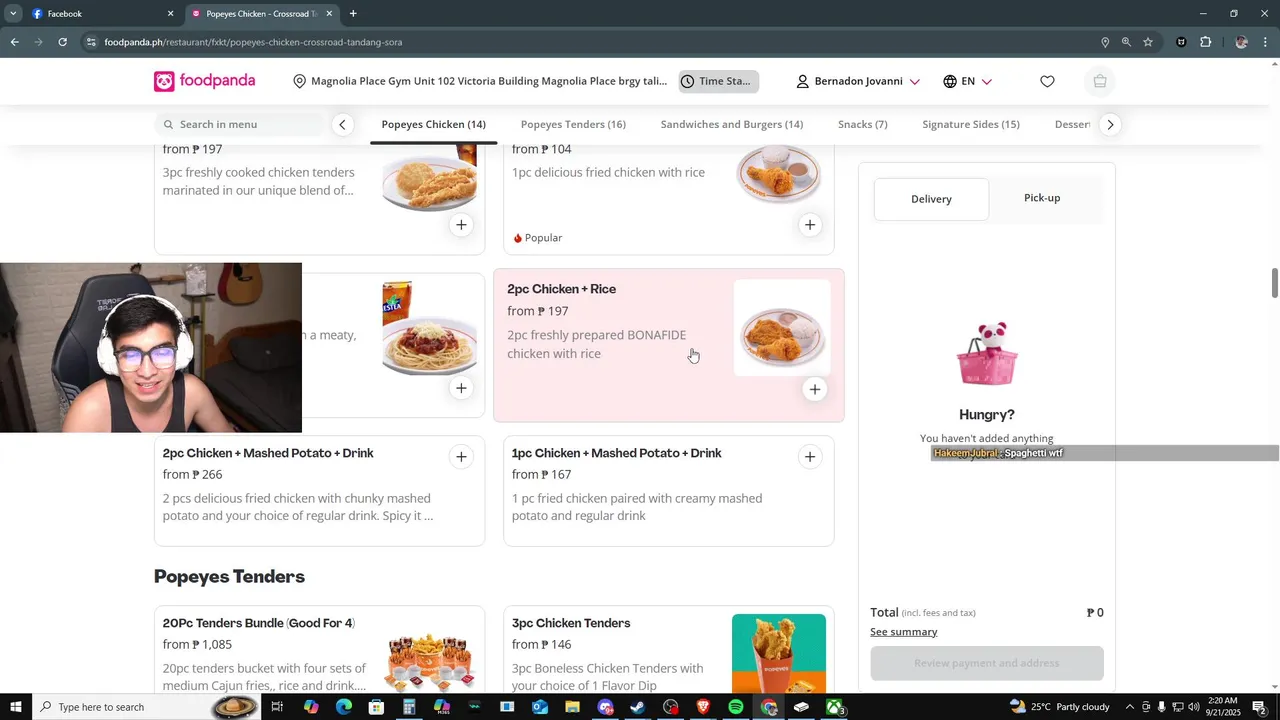The image size is (1280, 720).
Task: Reload the page in Chrome
Action: (x=62, y=42)
